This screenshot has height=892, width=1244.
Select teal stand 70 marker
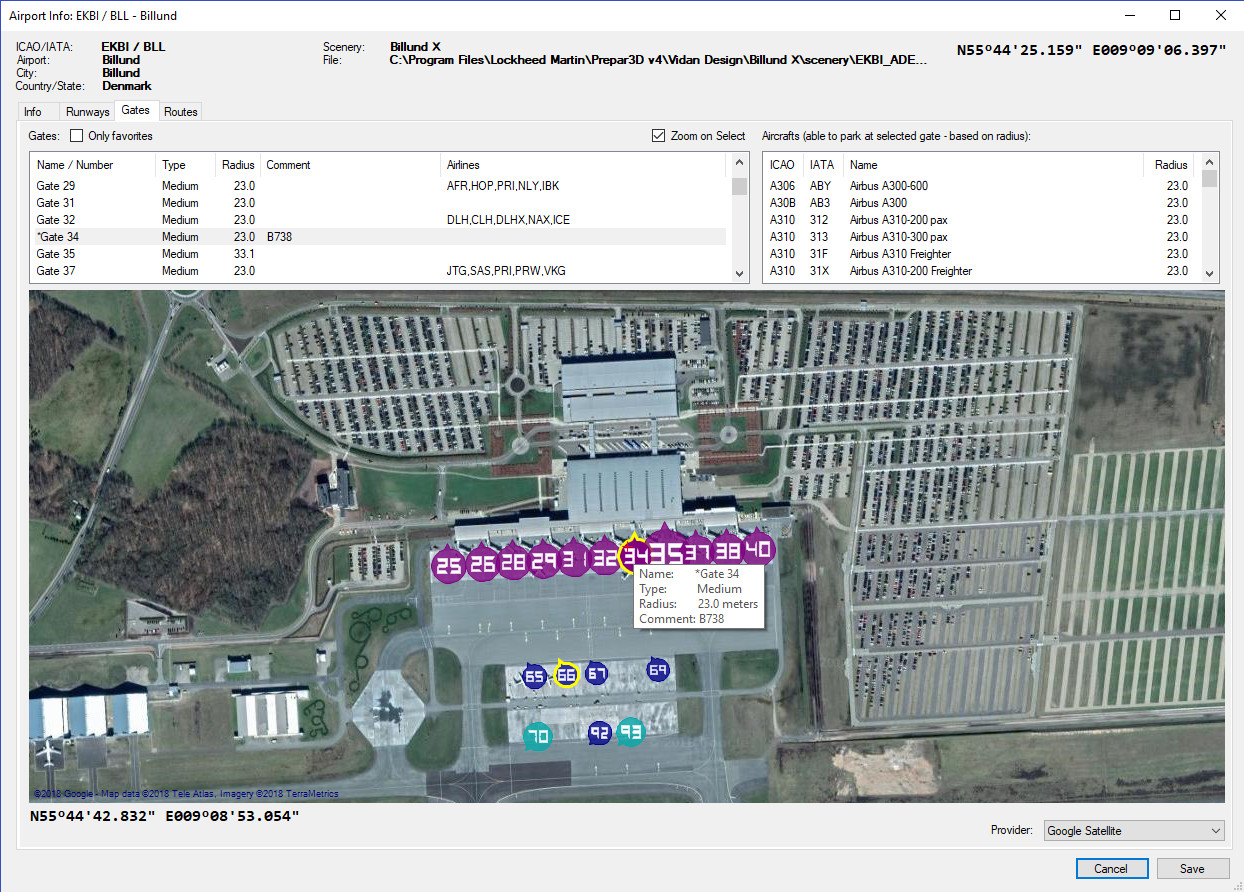point(538,737)
